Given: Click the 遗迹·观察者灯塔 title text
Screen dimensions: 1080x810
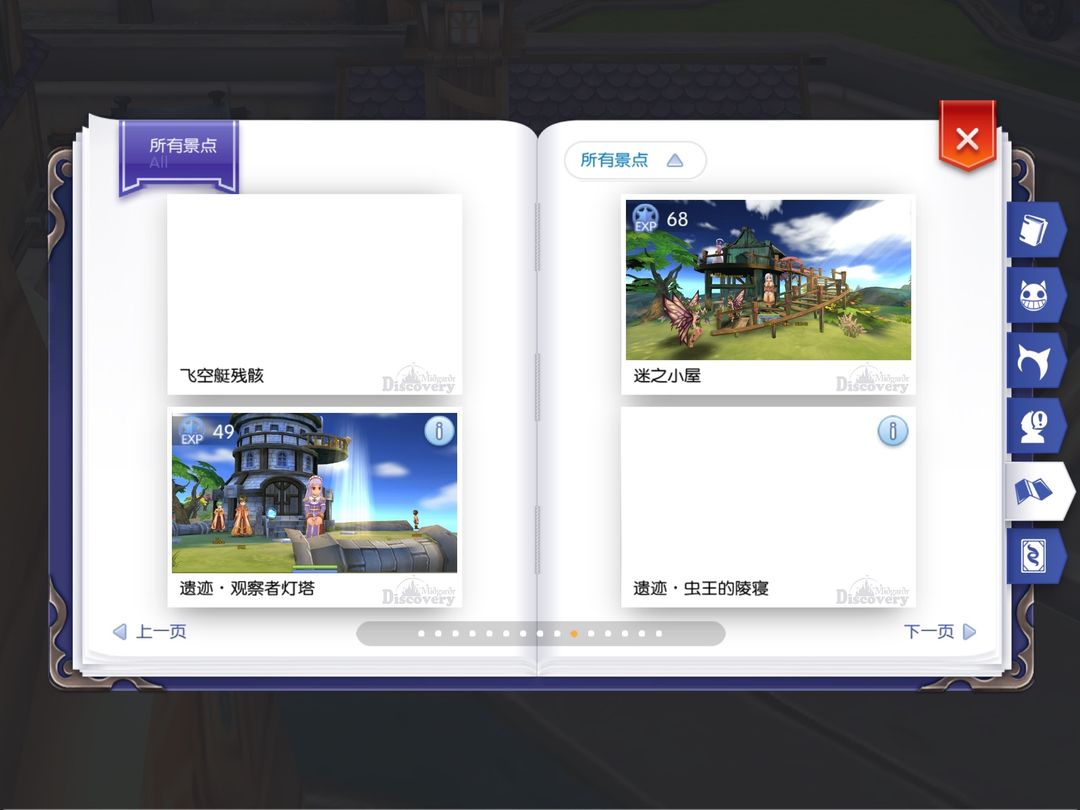Looking at the screenshot, I should (247, 588).
